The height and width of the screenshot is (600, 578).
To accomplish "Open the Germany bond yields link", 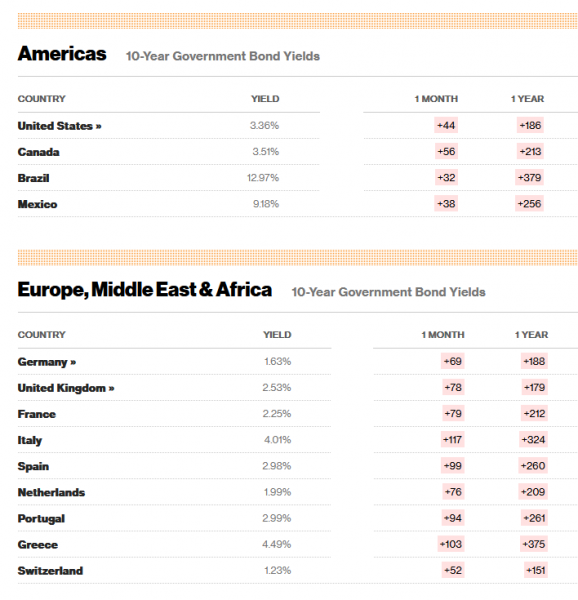I will pos(47,362).
